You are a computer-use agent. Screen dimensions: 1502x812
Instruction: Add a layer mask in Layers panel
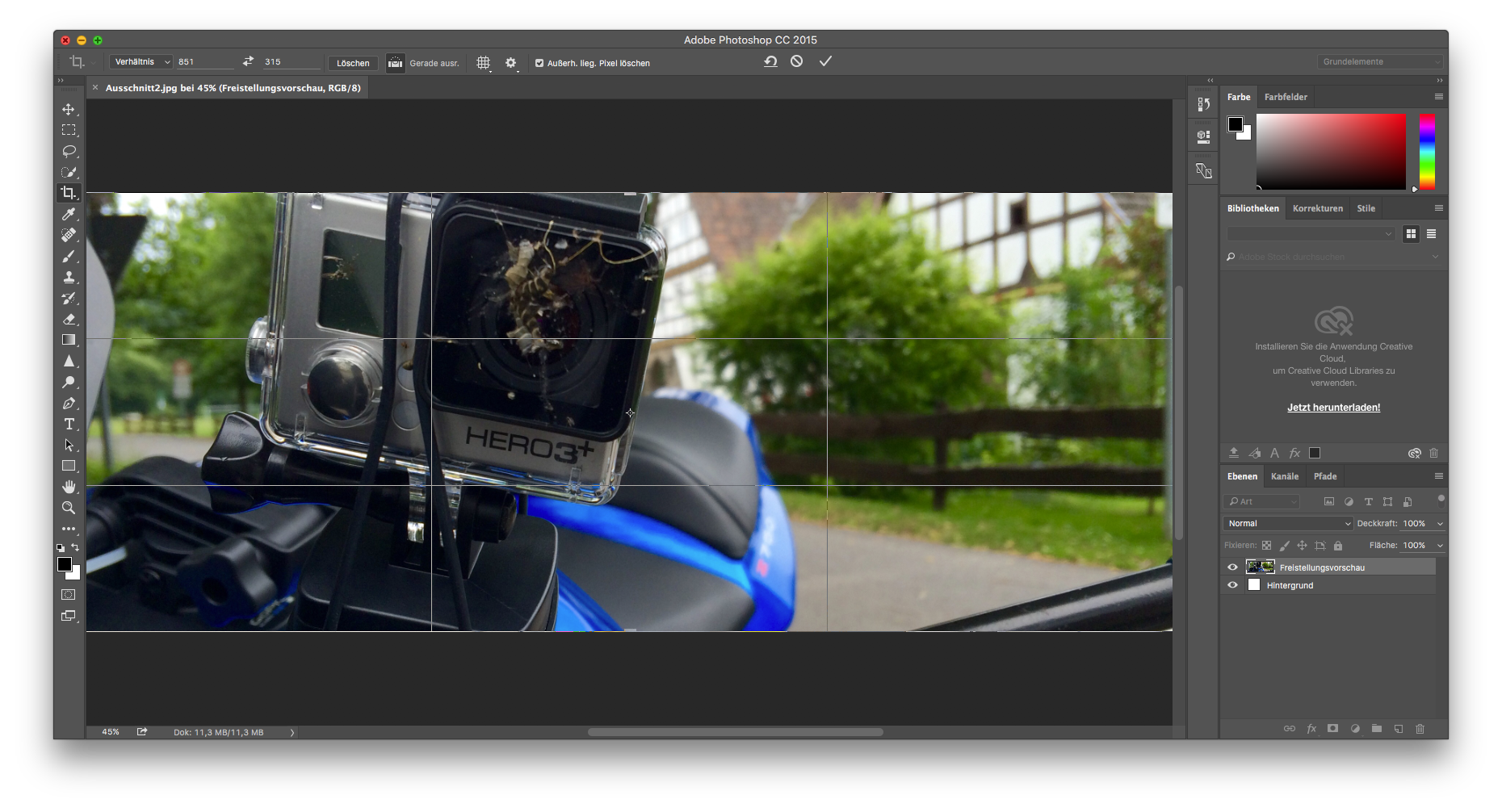point(1332,728)
